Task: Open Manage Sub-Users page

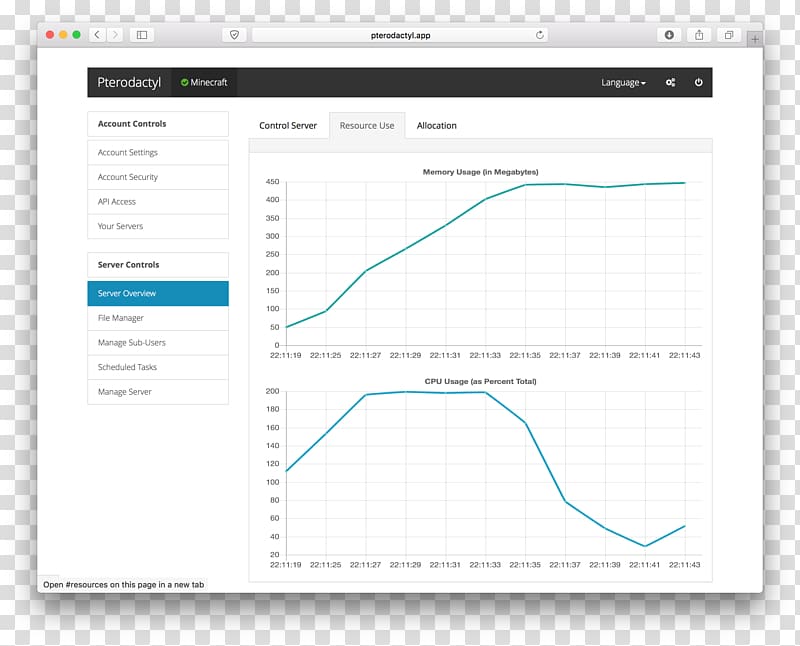Action: [x=158, y=342]
